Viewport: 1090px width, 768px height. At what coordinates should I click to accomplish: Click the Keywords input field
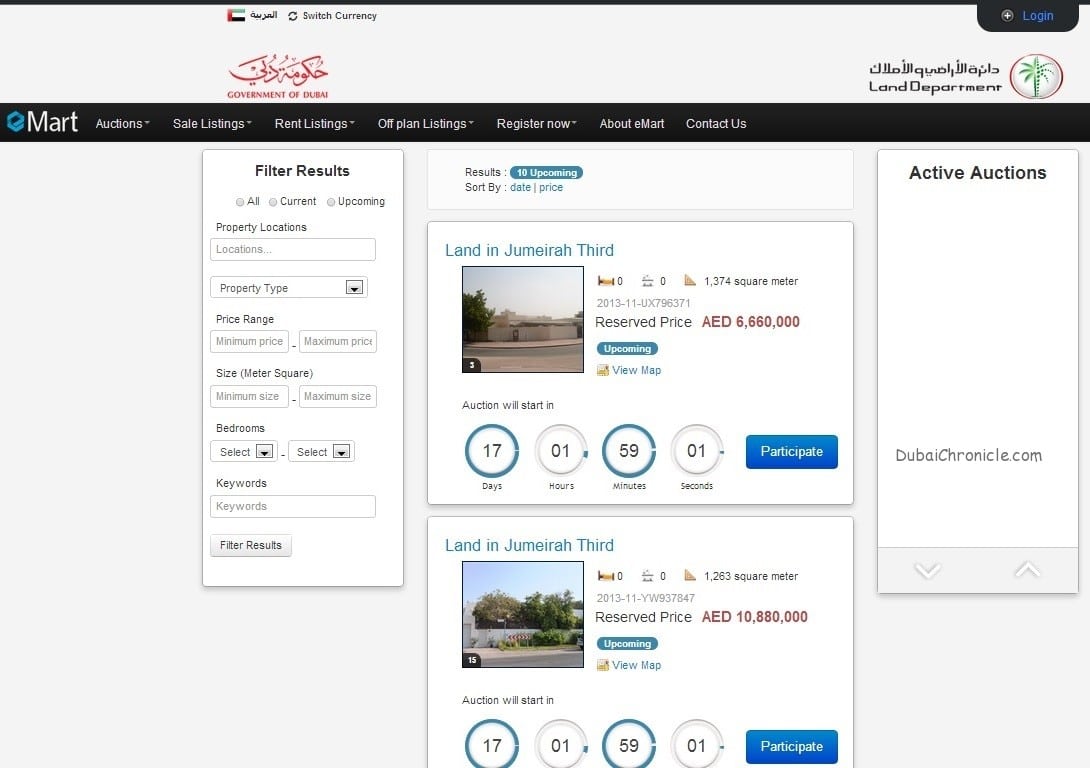[x=293, y=506]
